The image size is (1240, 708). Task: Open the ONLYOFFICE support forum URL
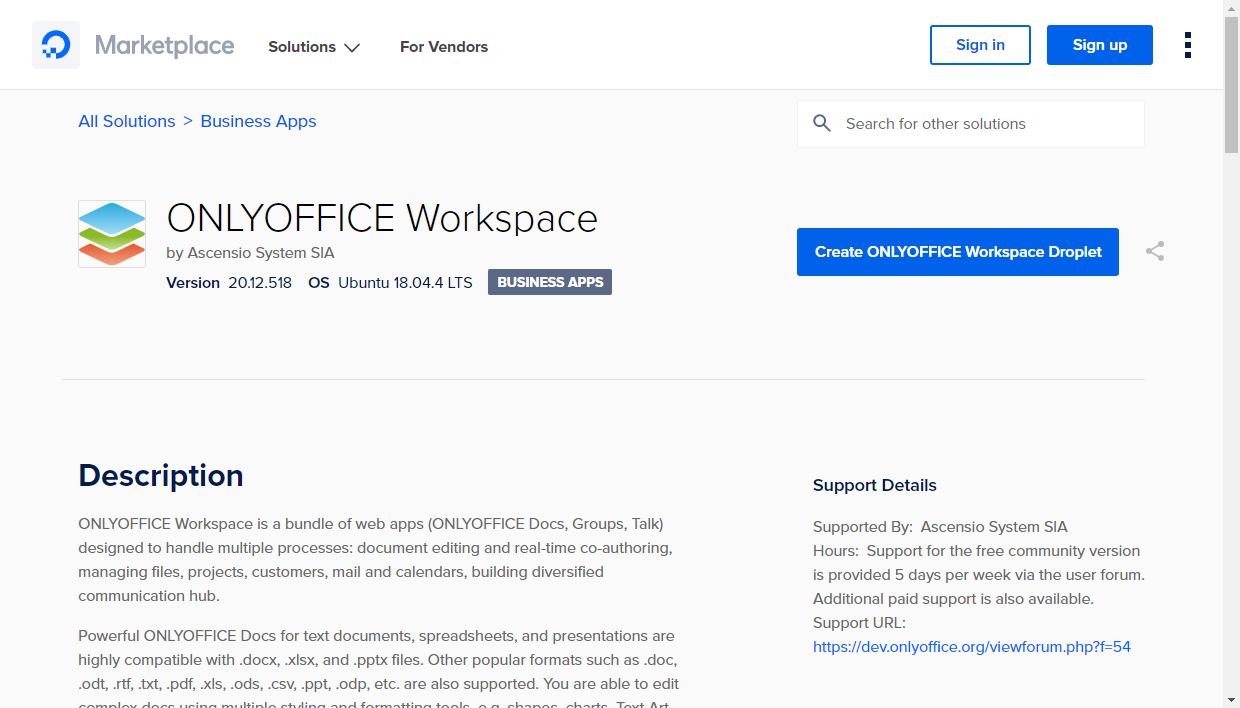[971, 647]
